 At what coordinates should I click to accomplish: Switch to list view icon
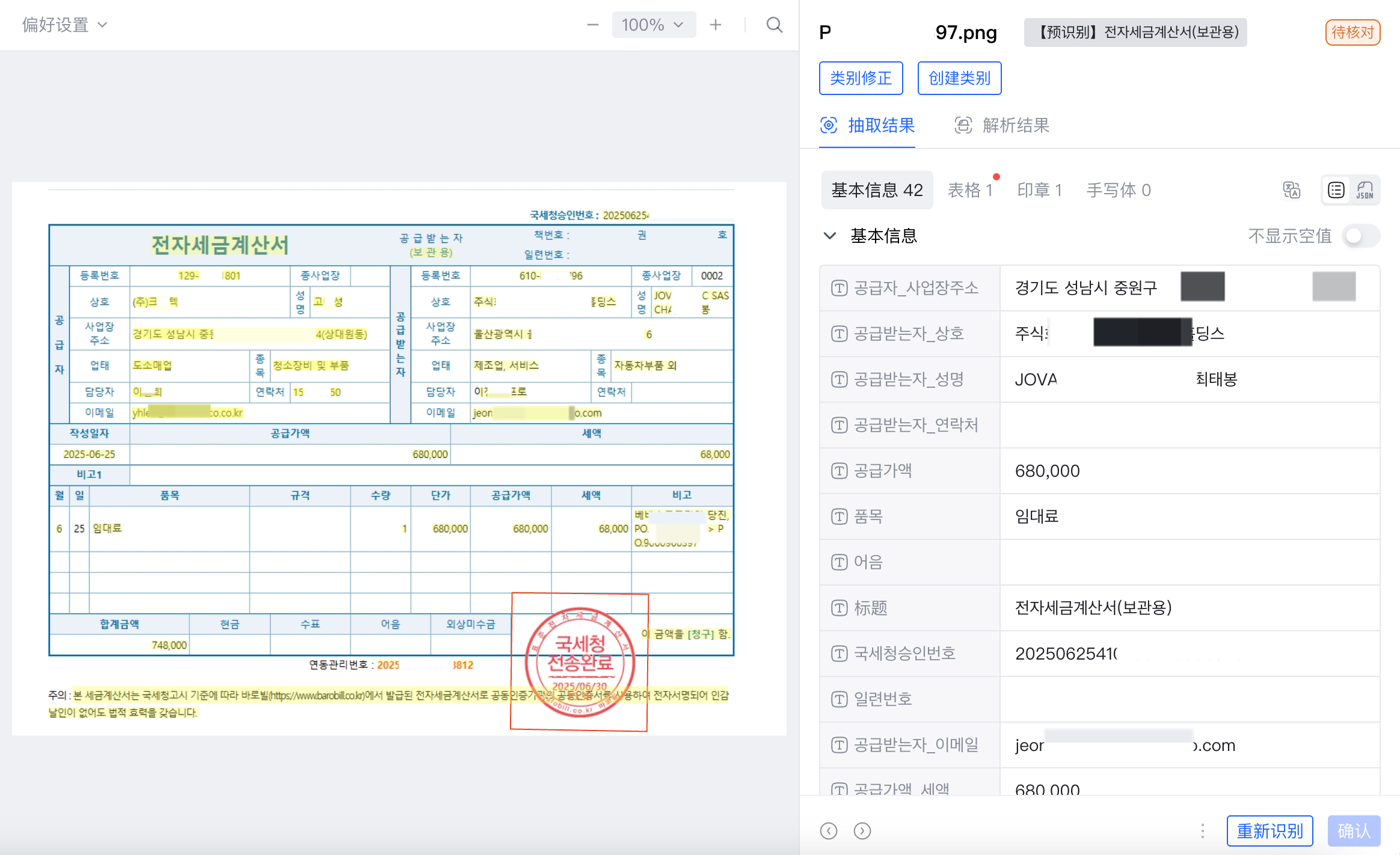tap(1336, 190)
